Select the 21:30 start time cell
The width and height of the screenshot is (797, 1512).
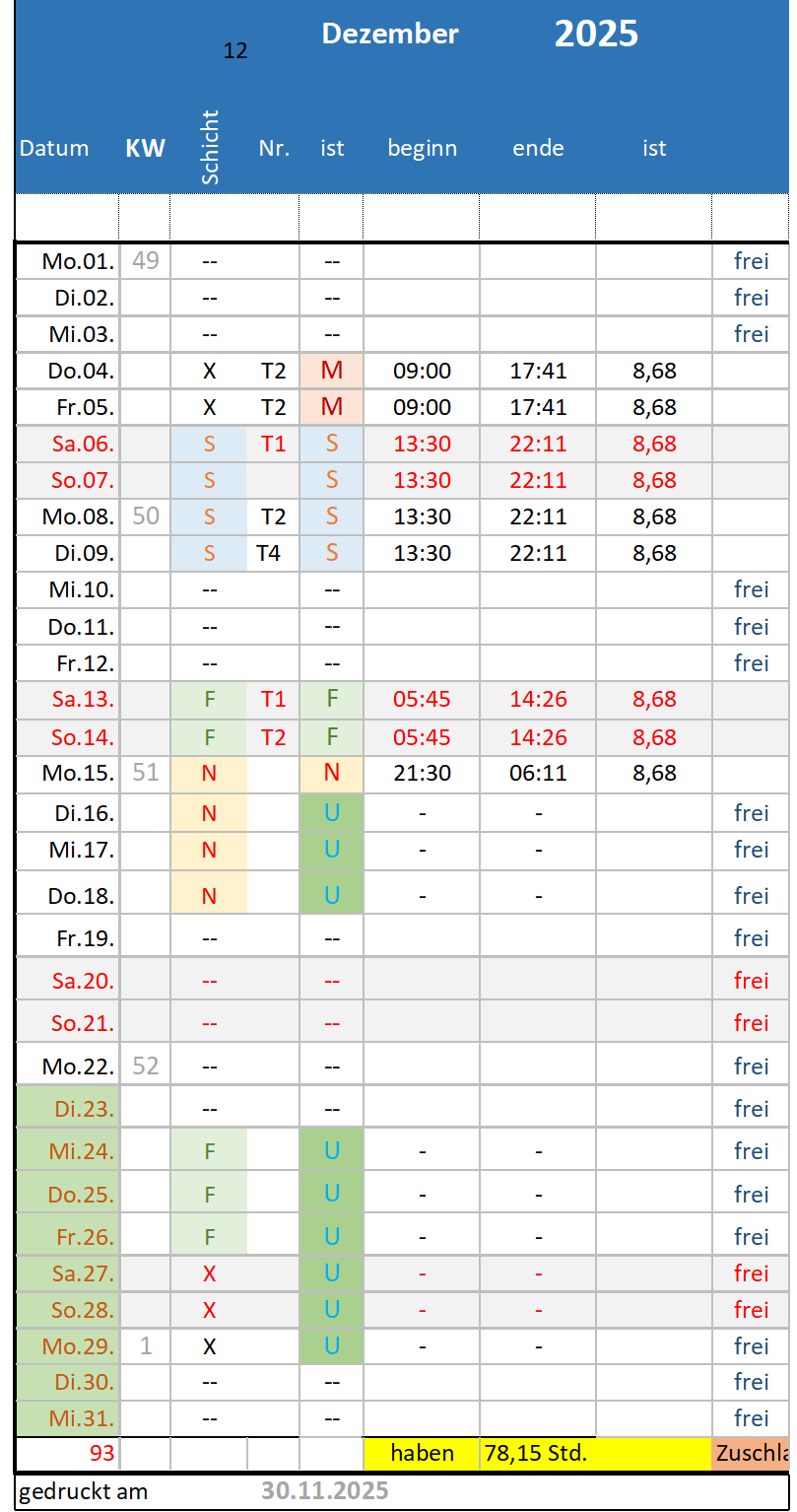tap(422, 773)
